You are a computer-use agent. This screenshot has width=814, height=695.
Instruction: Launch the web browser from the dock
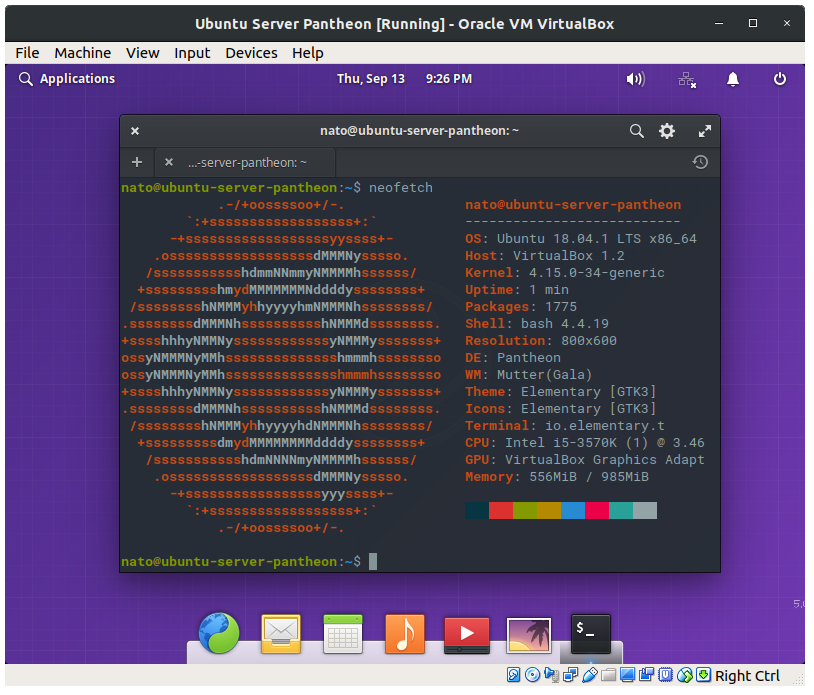click(x=219, y=633)
